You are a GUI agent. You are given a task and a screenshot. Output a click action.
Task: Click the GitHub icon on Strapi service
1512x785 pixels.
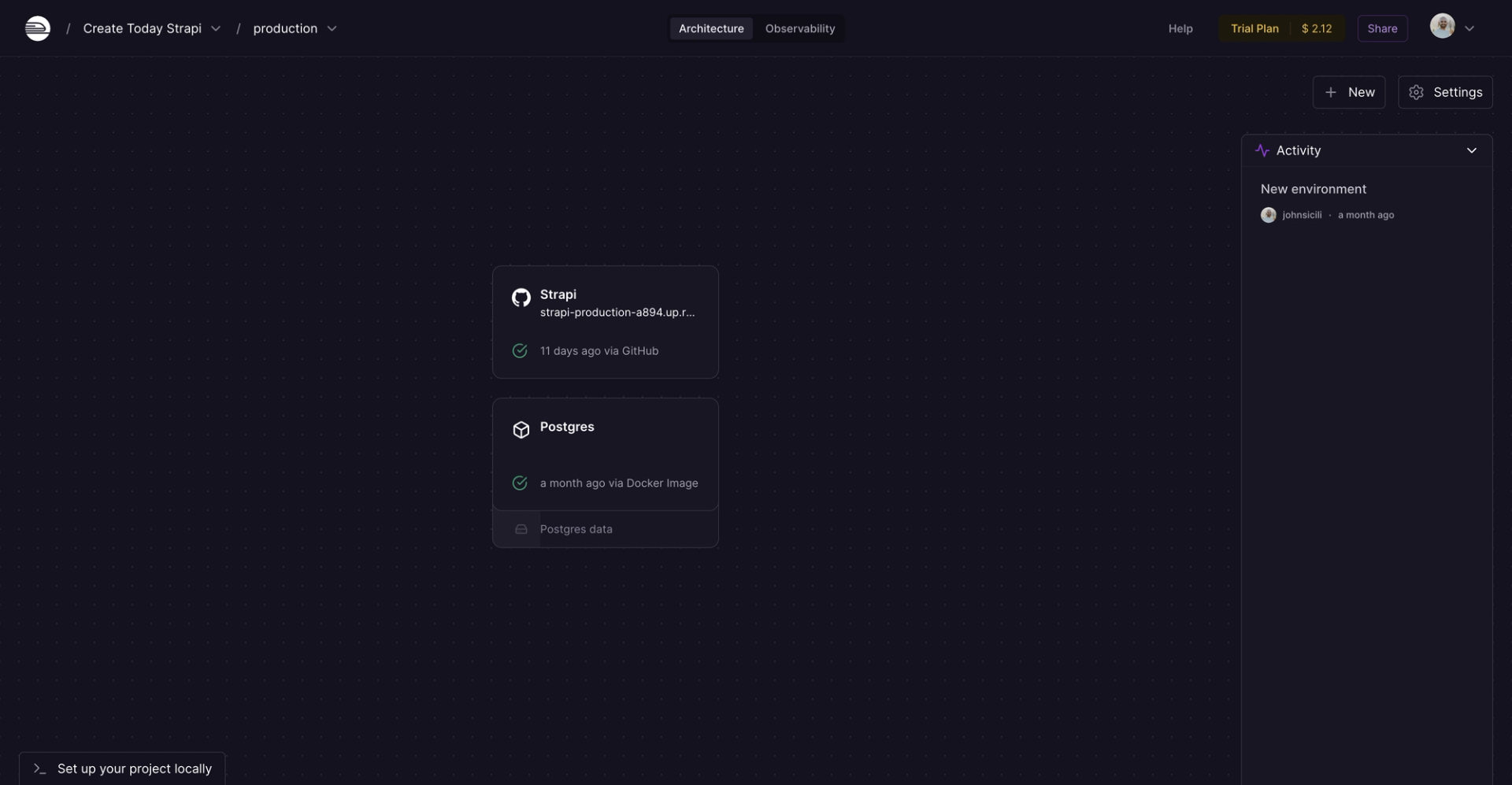tap(521, 298)
